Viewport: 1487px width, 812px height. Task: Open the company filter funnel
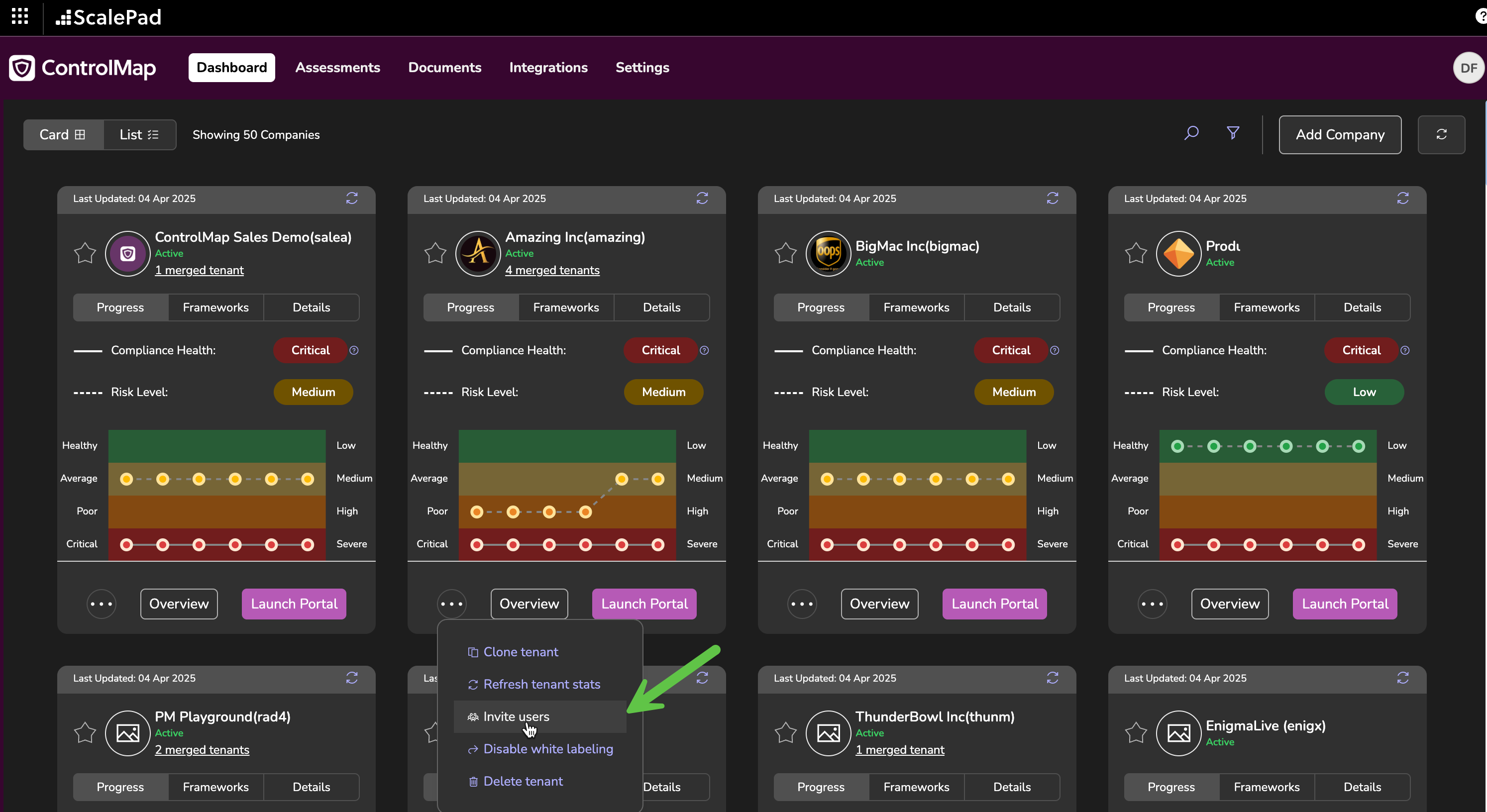pyautogui.click(x=1233, y=133)
